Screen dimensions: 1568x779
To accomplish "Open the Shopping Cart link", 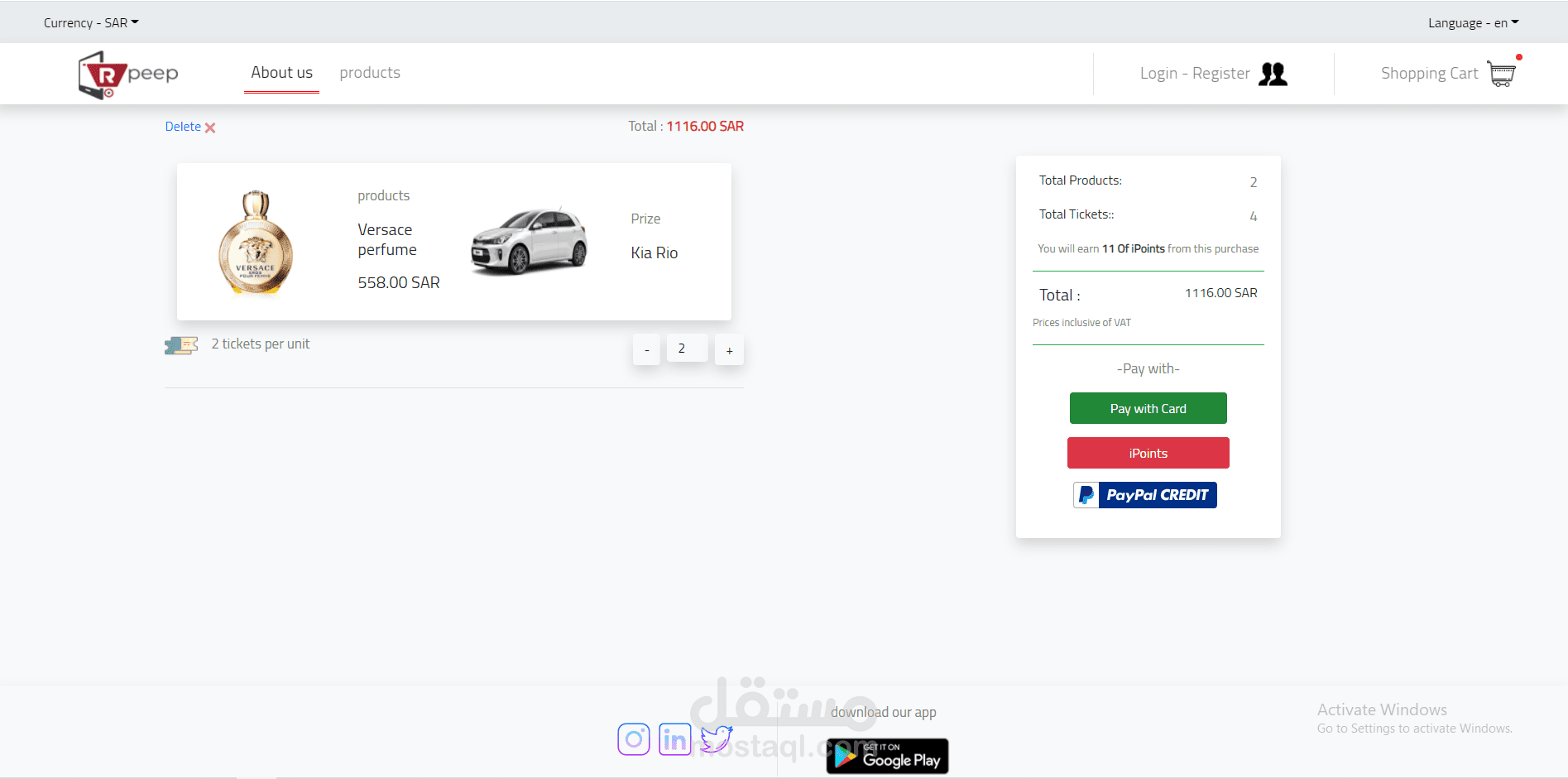I will click(1429, 74).
